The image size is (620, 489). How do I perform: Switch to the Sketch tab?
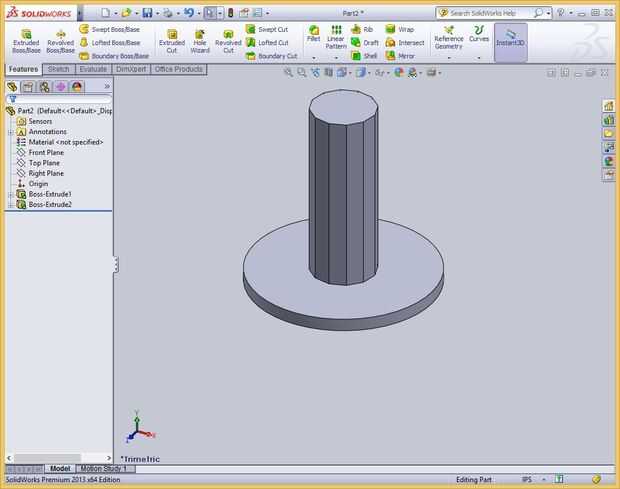click(x=59, y=69)
